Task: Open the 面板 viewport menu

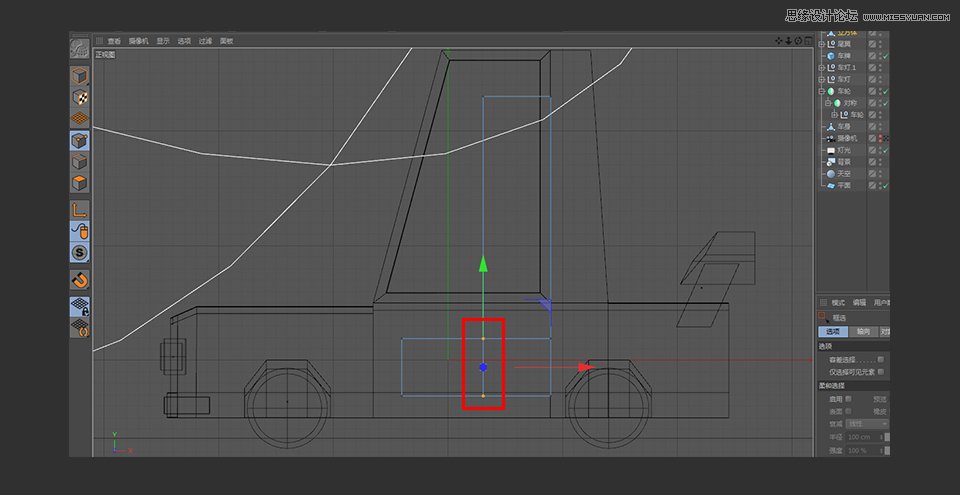Action: pyautogui.click(x=227, y=41)
